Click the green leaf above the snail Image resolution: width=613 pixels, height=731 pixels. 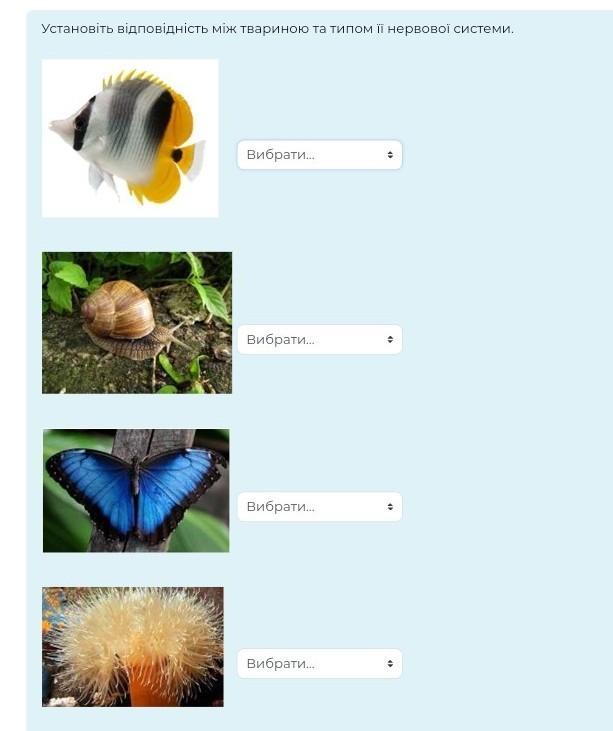(x=71, y=275)
